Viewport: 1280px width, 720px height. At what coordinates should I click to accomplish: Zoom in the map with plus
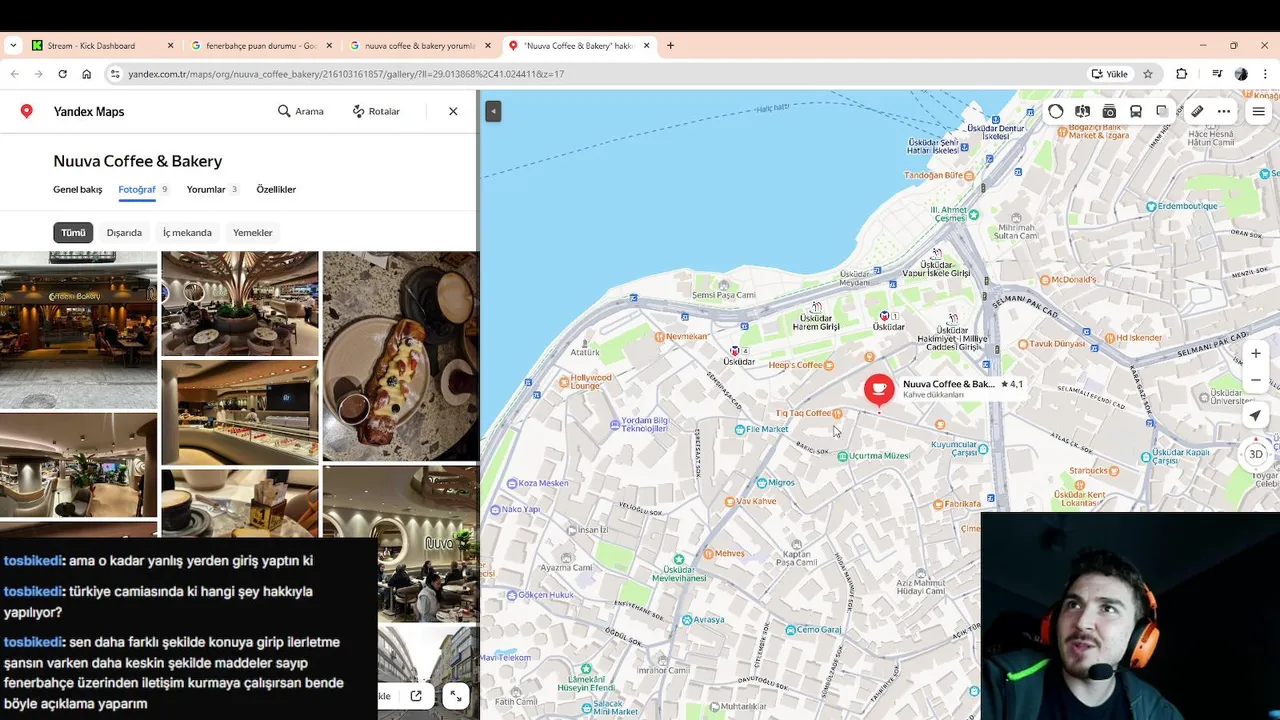[1256, 353]
